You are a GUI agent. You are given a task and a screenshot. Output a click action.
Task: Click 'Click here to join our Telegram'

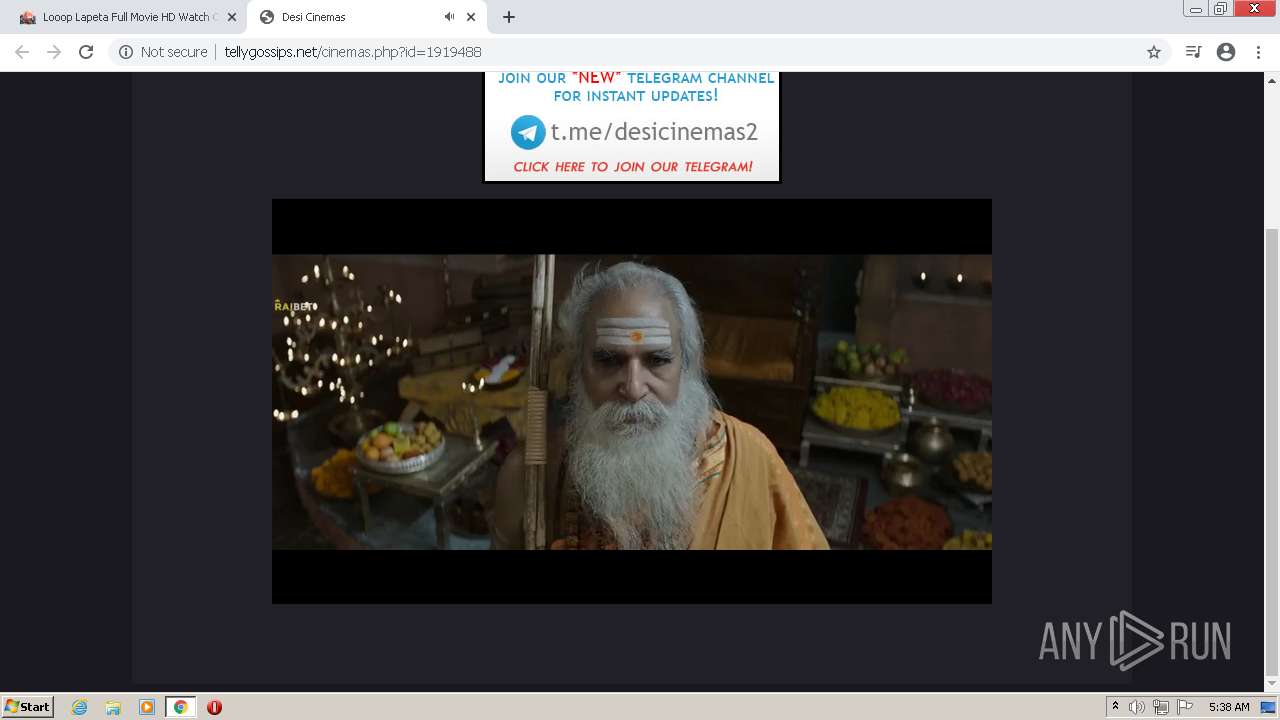[633, 167]
